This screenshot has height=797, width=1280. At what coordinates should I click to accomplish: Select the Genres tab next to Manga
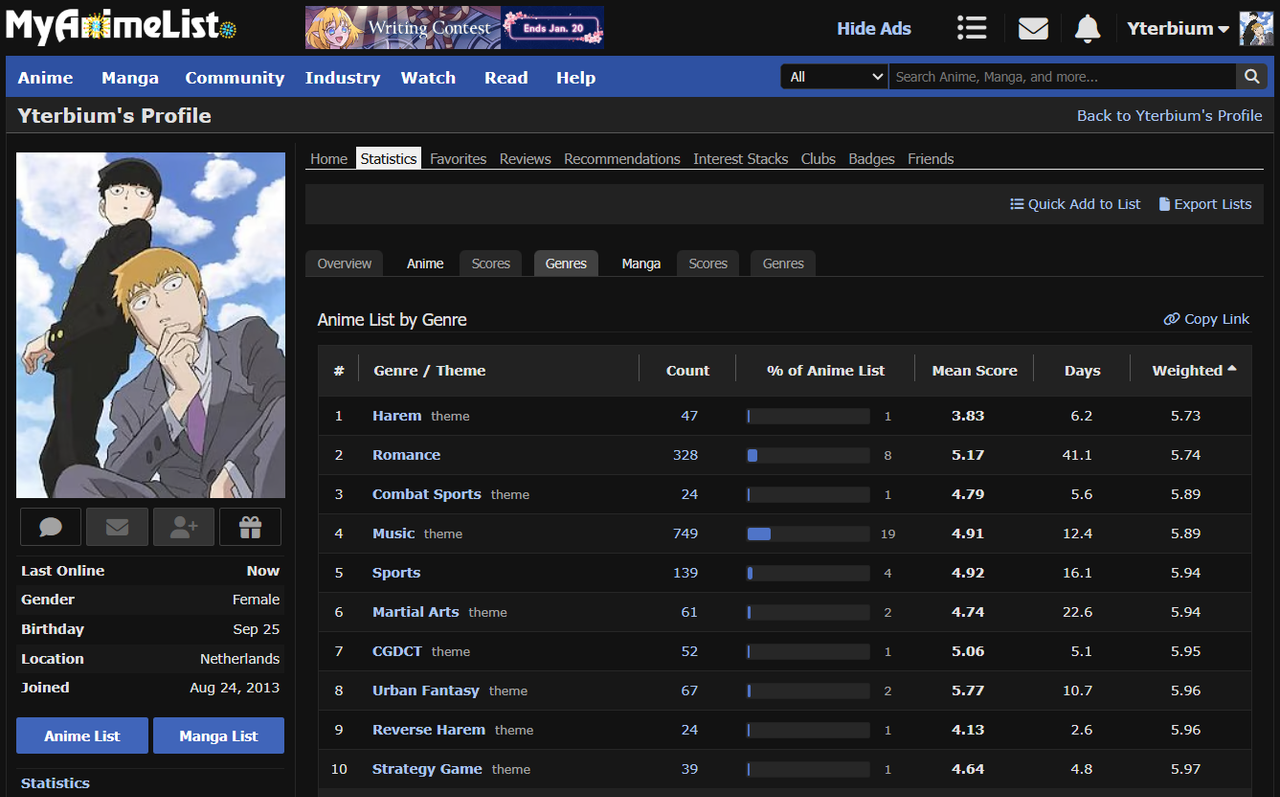coord(783,263)
